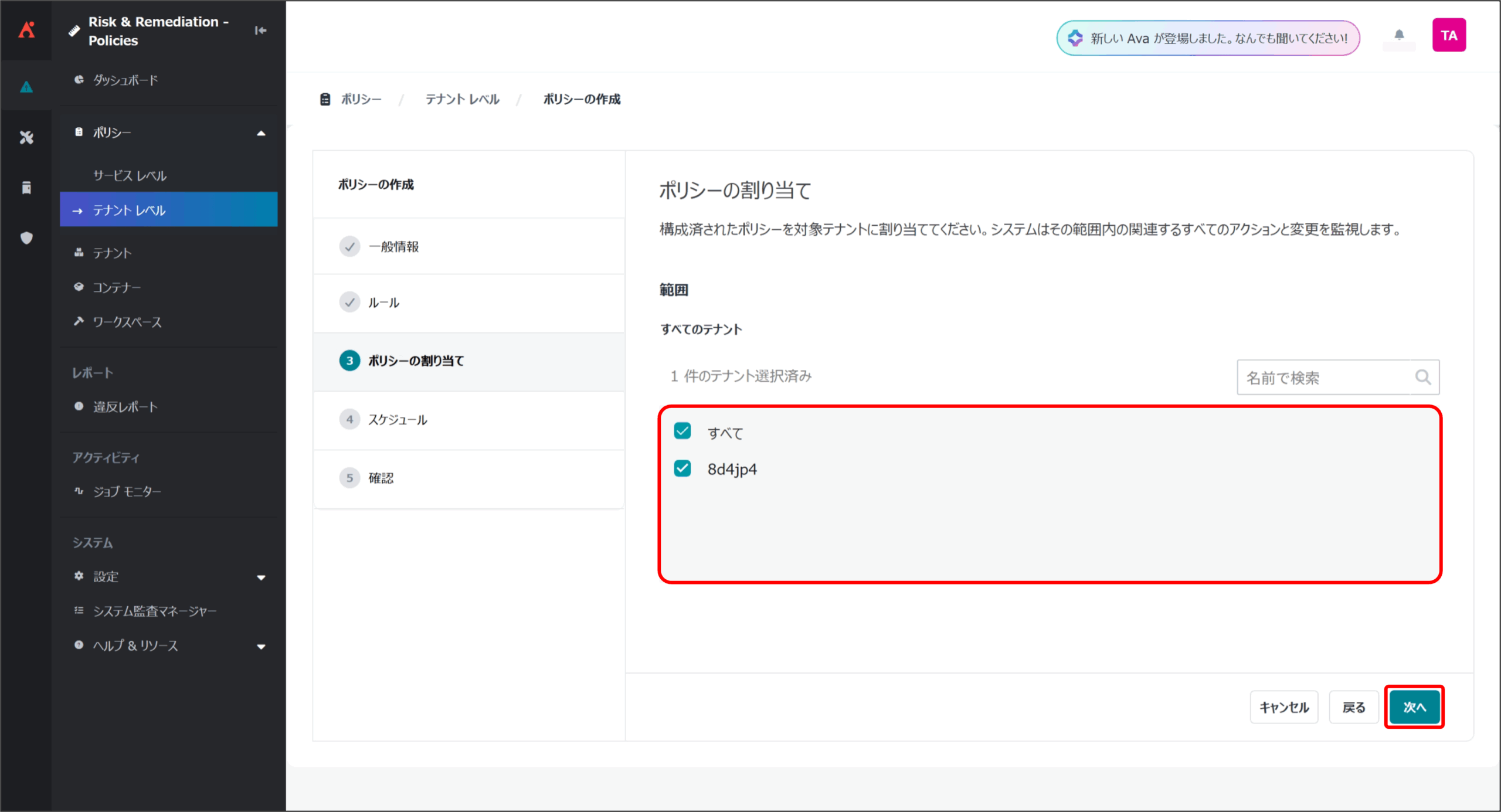Click the AvePoint logo icon
This screenshot has height=812, width=1501.
coord(26,29)
